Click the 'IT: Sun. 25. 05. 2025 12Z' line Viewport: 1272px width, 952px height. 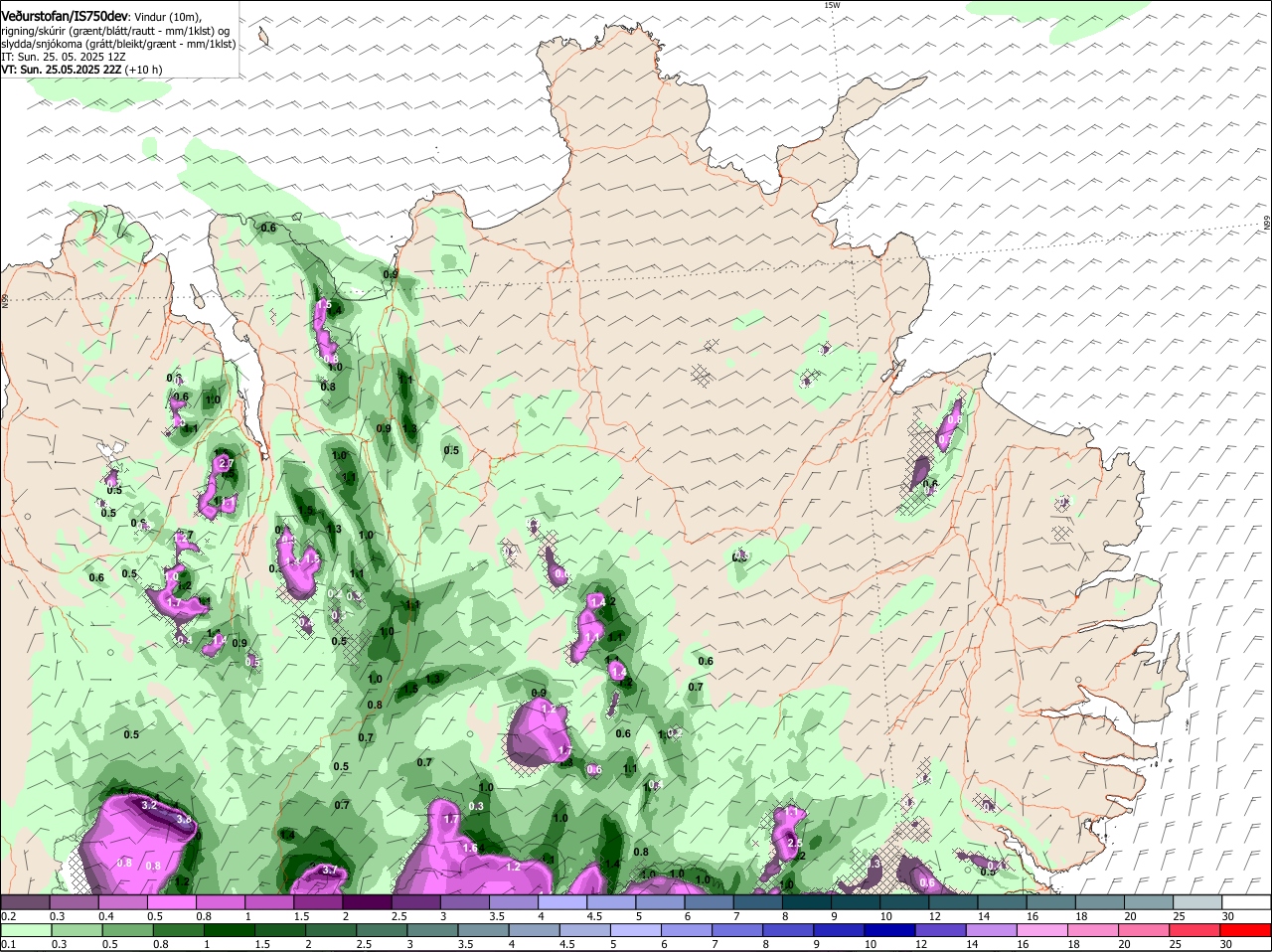pyautogui.click(x=64, y=57)
